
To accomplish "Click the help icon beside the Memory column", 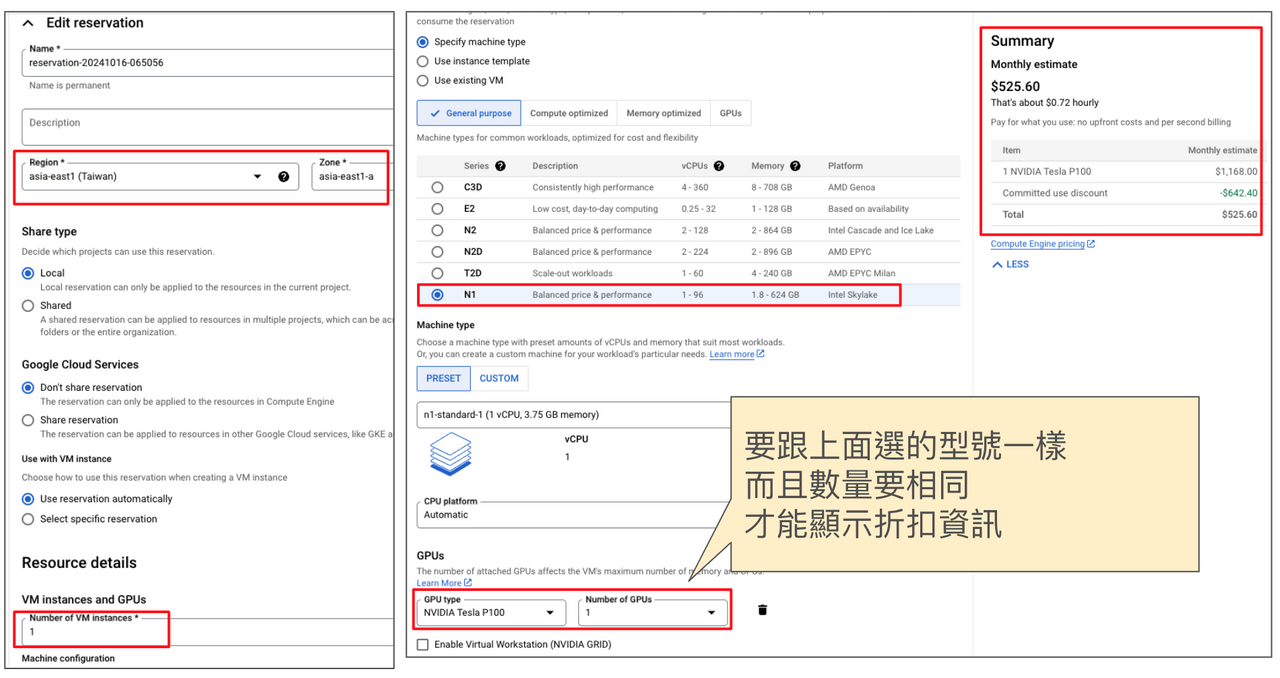I will pyautogui.click(x=794, y=166).
